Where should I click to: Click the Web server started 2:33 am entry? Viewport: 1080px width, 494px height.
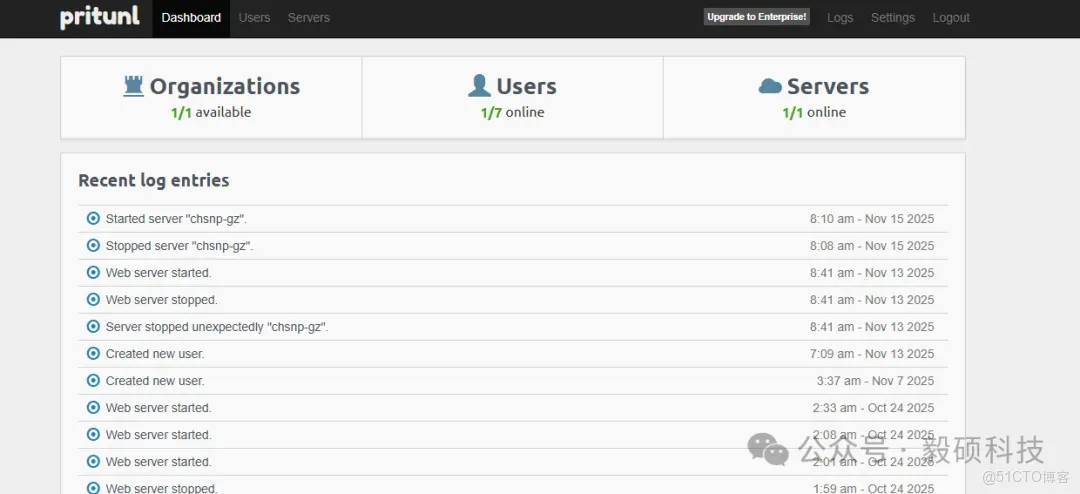pyautogui.click(x=512, y=408)
